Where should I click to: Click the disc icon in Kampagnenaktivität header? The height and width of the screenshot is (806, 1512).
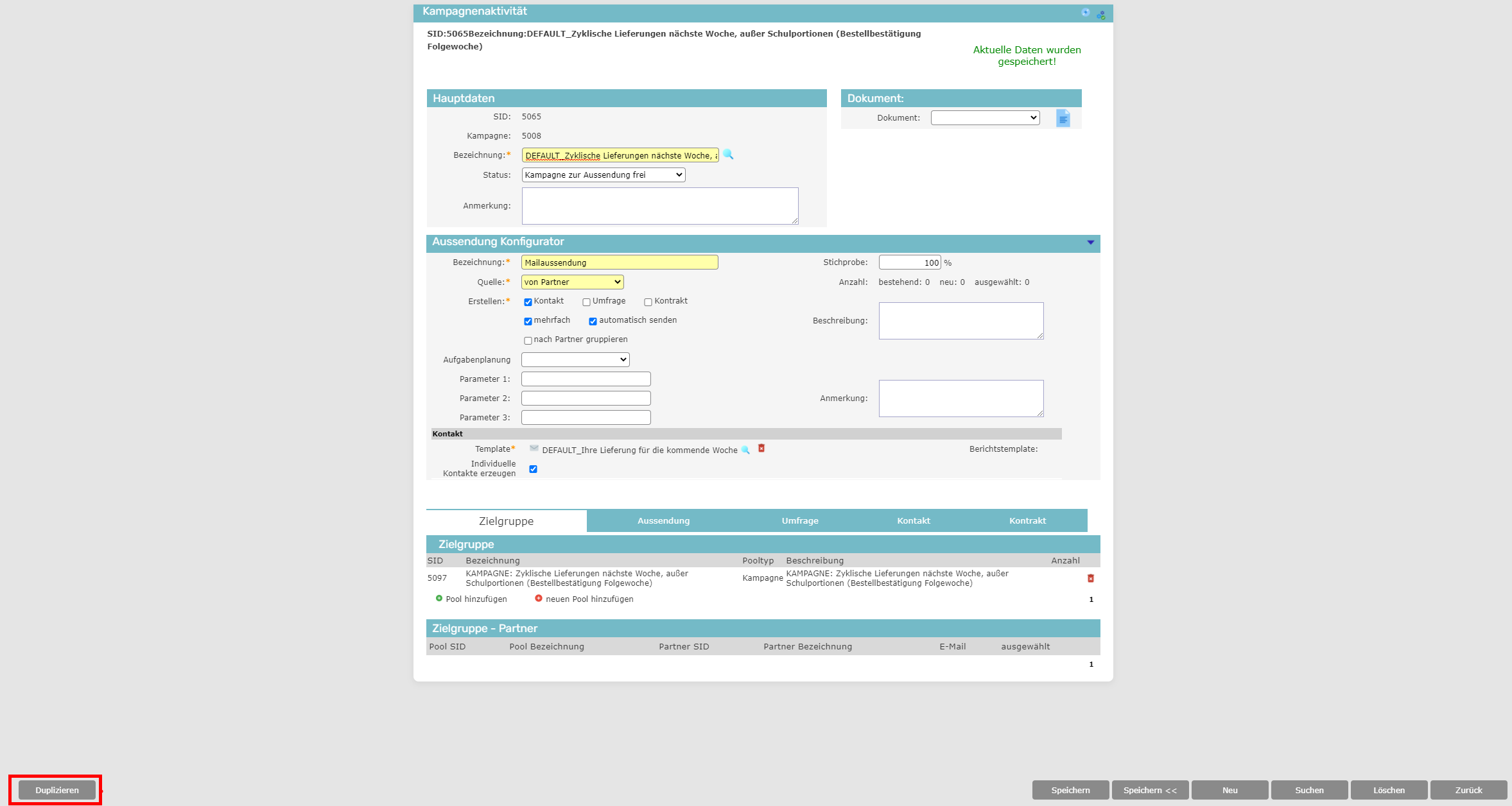(1085, 12)
